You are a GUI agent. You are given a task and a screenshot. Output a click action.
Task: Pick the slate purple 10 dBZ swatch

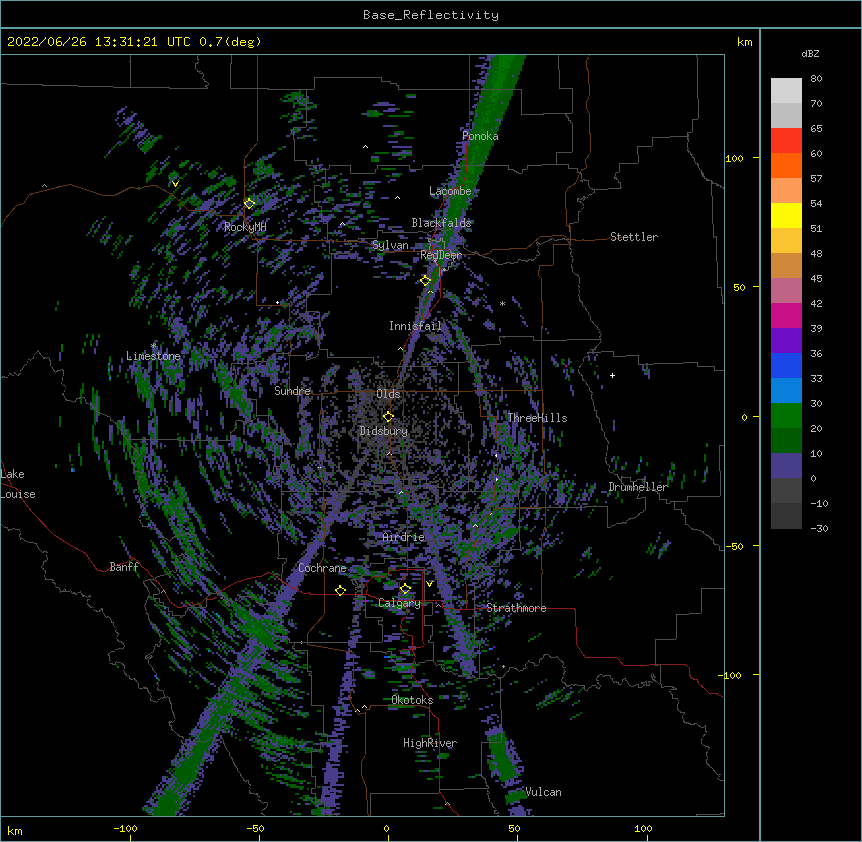[786, 466]
